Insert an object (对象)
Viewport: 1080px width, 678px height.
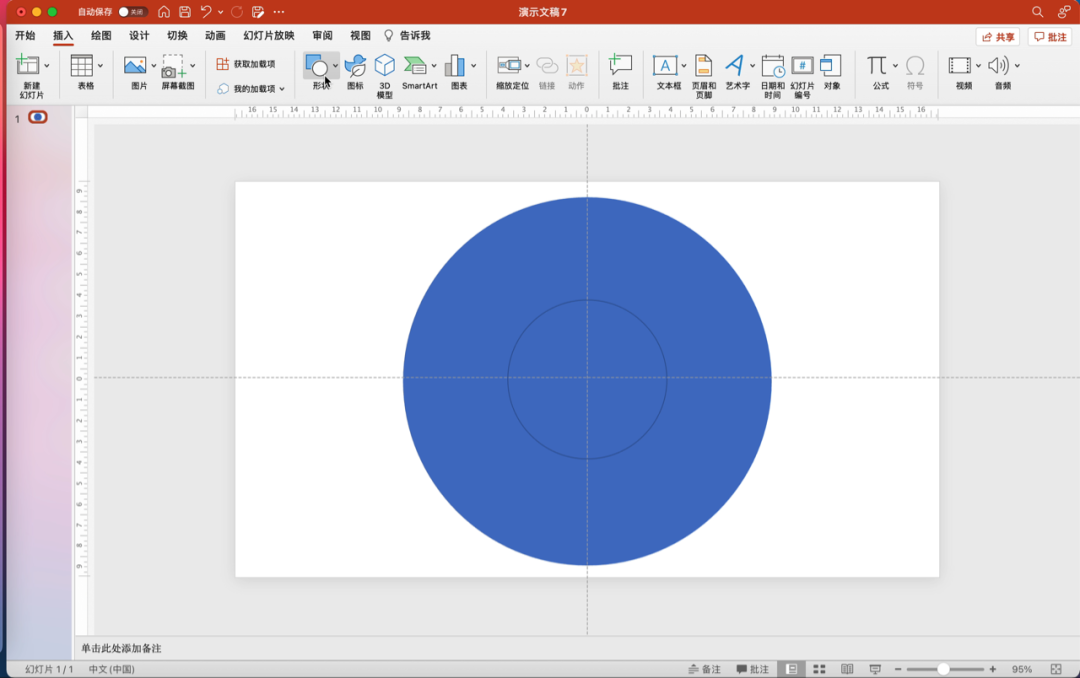point(831,72)
